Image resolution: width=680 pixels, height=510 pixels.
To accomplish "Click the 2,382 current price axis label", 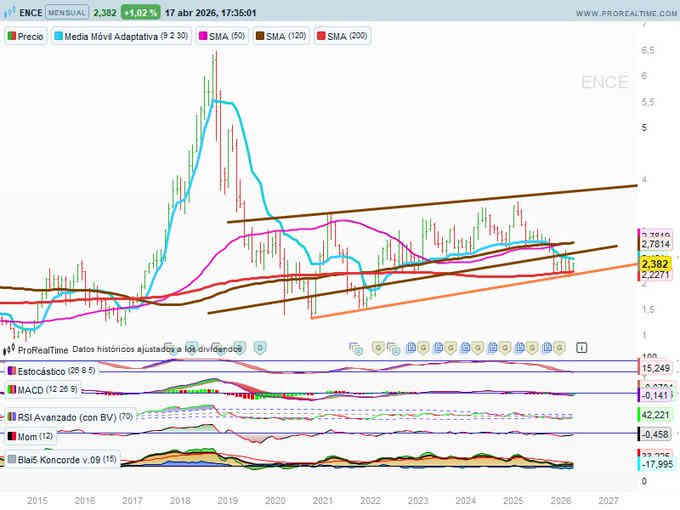I will point(655,263).
